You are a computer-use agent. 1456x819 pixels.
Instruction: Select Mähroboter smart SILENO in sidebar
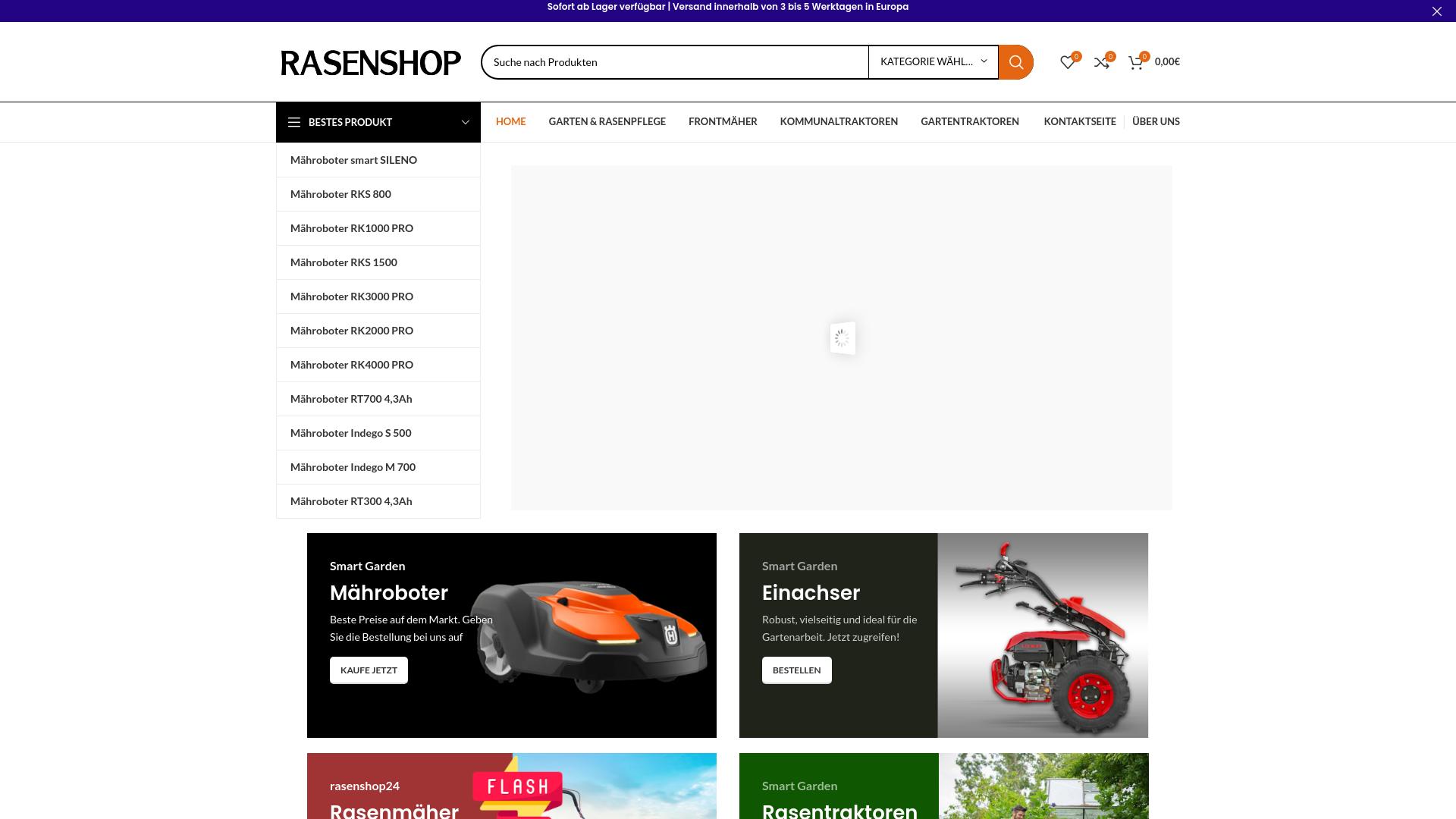point(353,160)
